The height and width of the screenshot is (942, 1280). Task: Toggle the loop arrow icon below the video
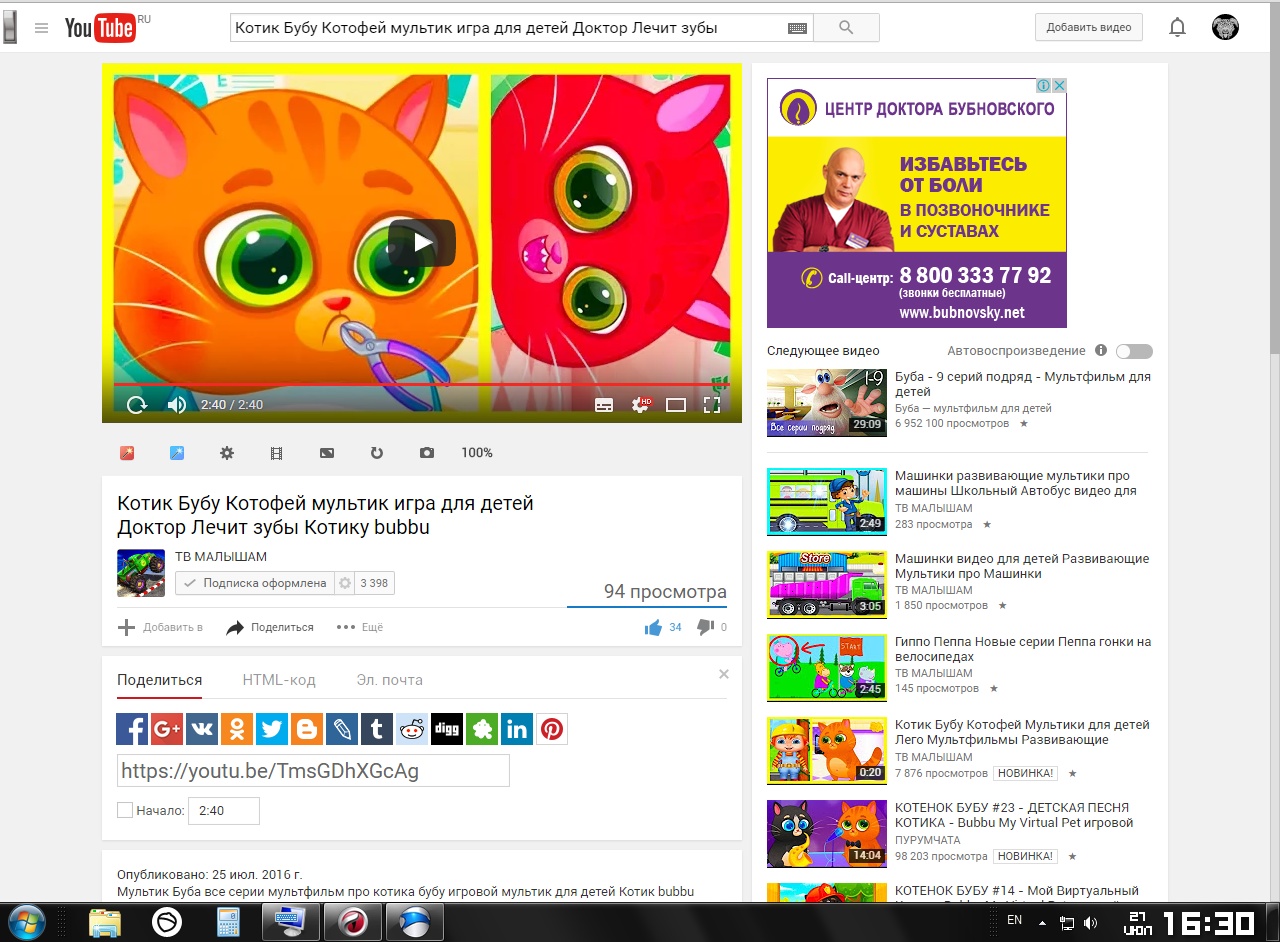click(x=377, y=453)
